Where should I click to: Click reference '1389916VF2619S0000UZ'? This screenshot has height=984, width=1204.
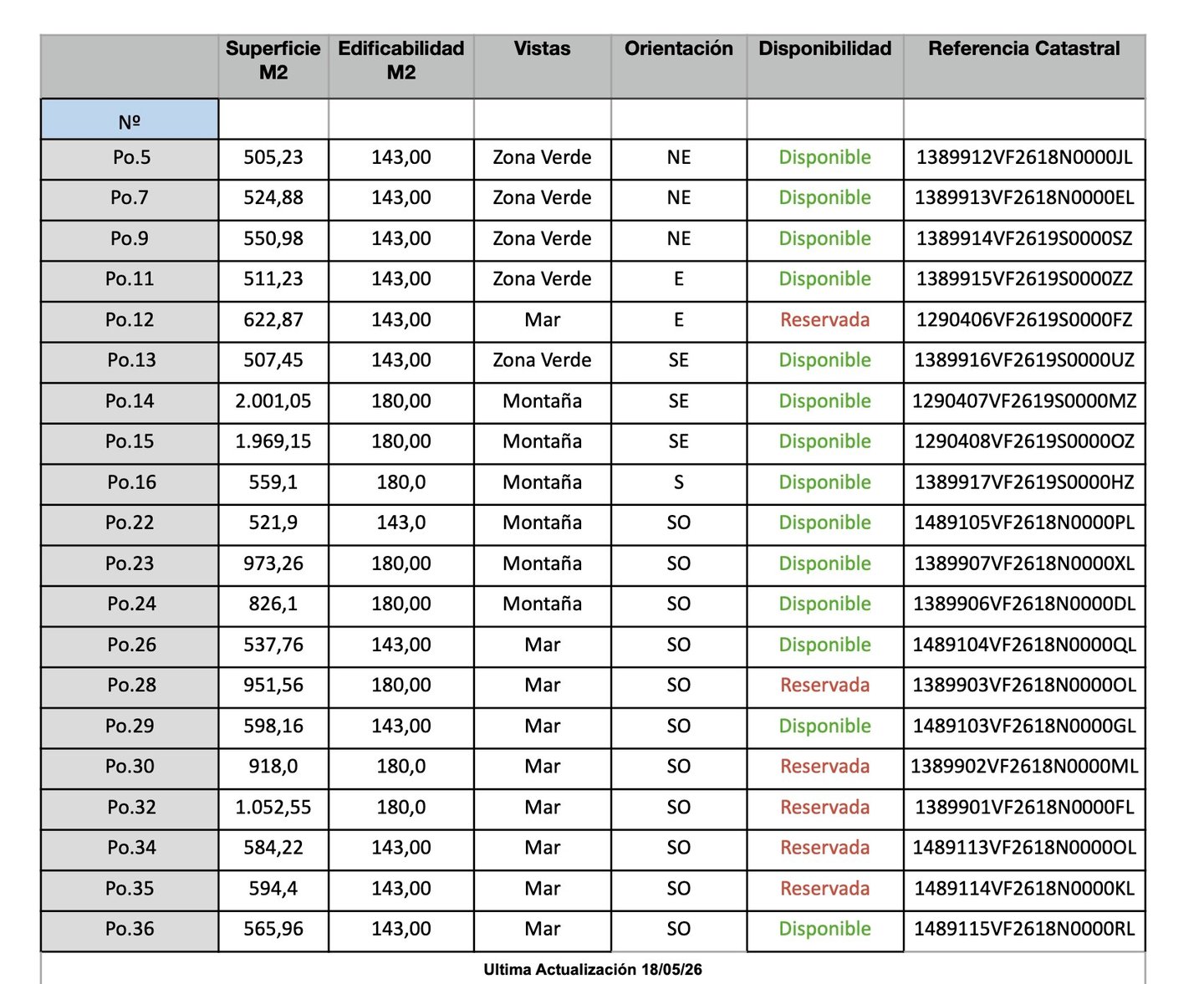1024,359
